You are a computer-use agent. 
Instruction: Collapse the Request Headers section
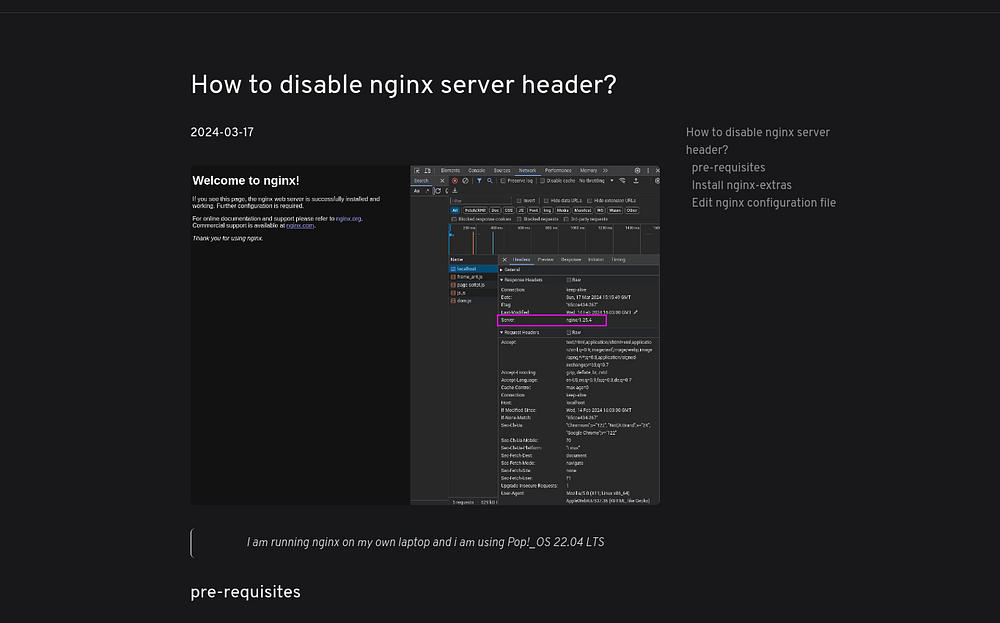coord(501,332)
